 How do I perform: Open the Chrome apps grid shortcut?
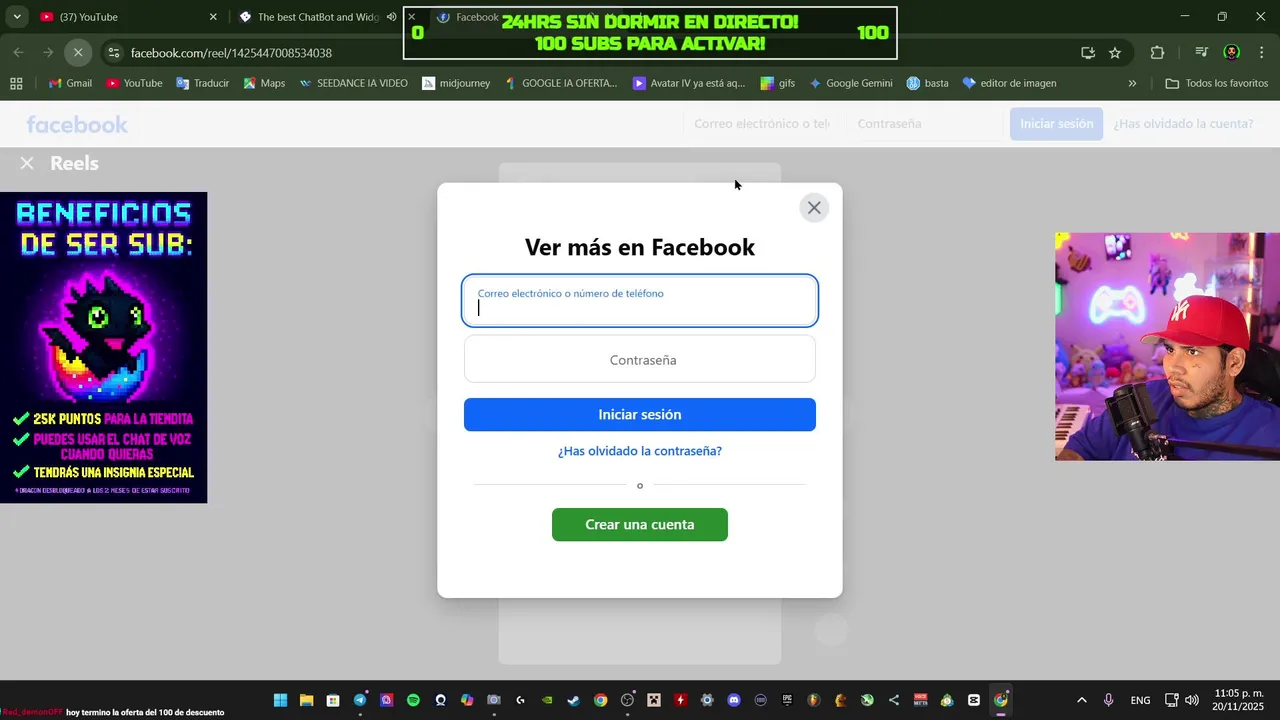(x=16, y=83)
